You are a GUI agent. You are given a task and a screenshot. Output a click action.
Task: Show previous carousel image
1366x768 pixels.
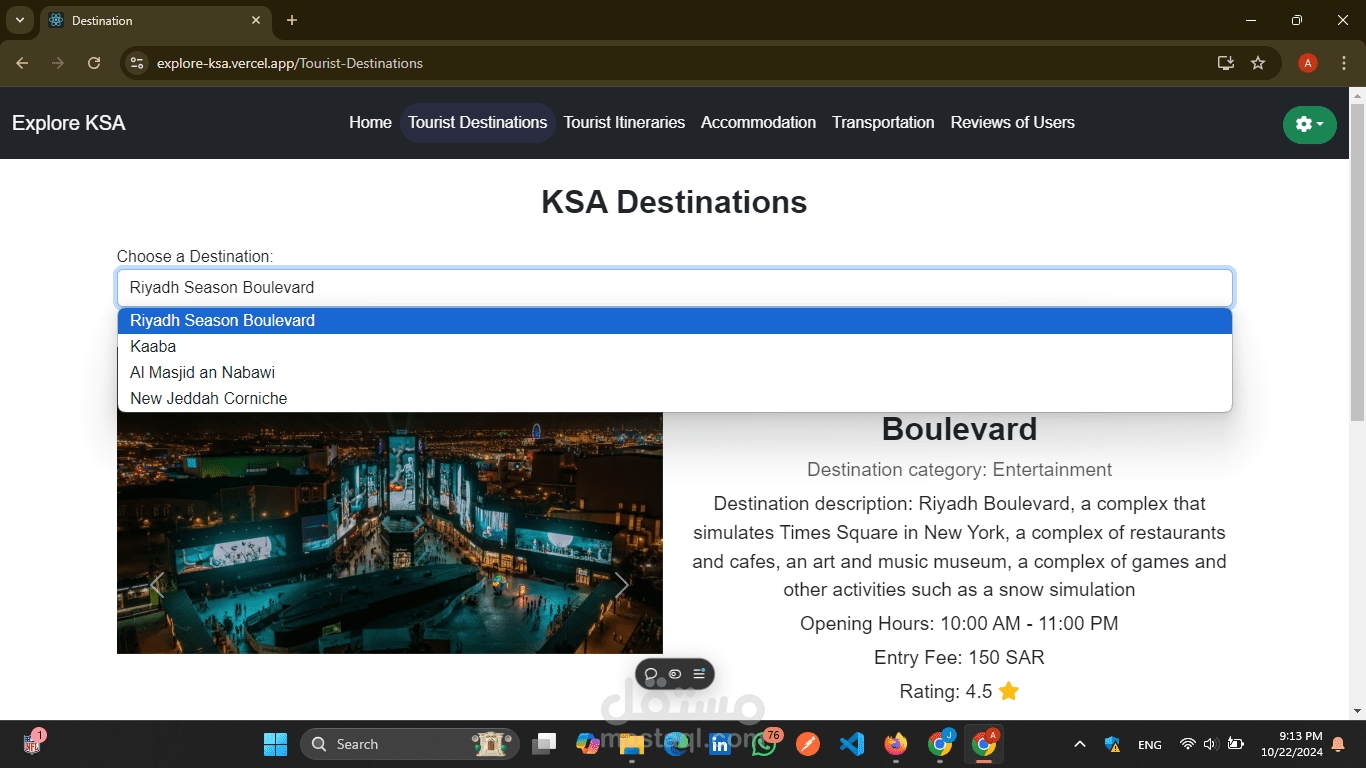[x=157, y=585]
